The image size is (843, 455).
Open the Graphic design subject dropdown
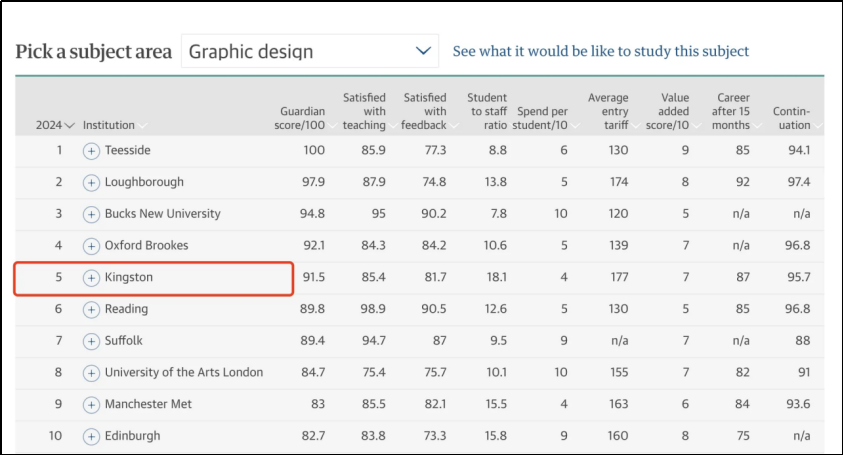(x=310, y=51)
